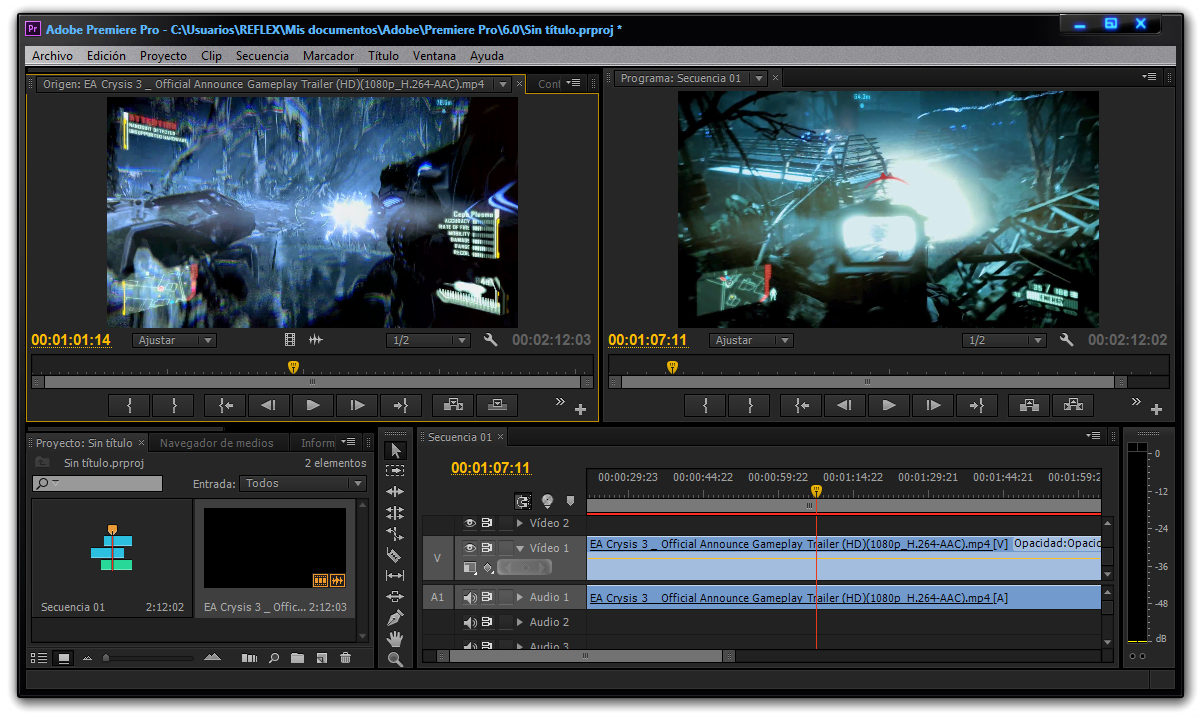1201x717 pixels.
Task: Click the Automate to Sequence icon
Action: coord(250,658)
